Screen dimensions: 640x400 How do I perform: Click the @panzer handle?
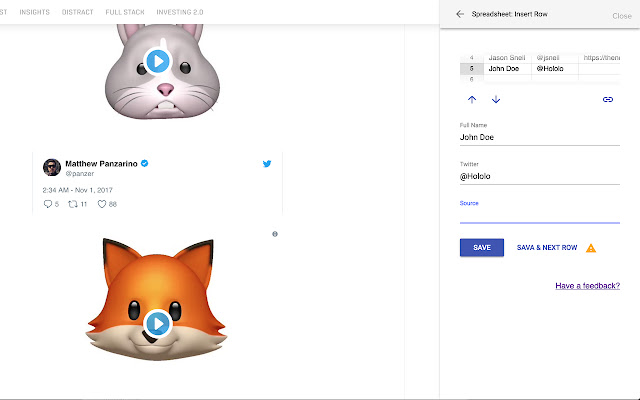tap(80, 173)
